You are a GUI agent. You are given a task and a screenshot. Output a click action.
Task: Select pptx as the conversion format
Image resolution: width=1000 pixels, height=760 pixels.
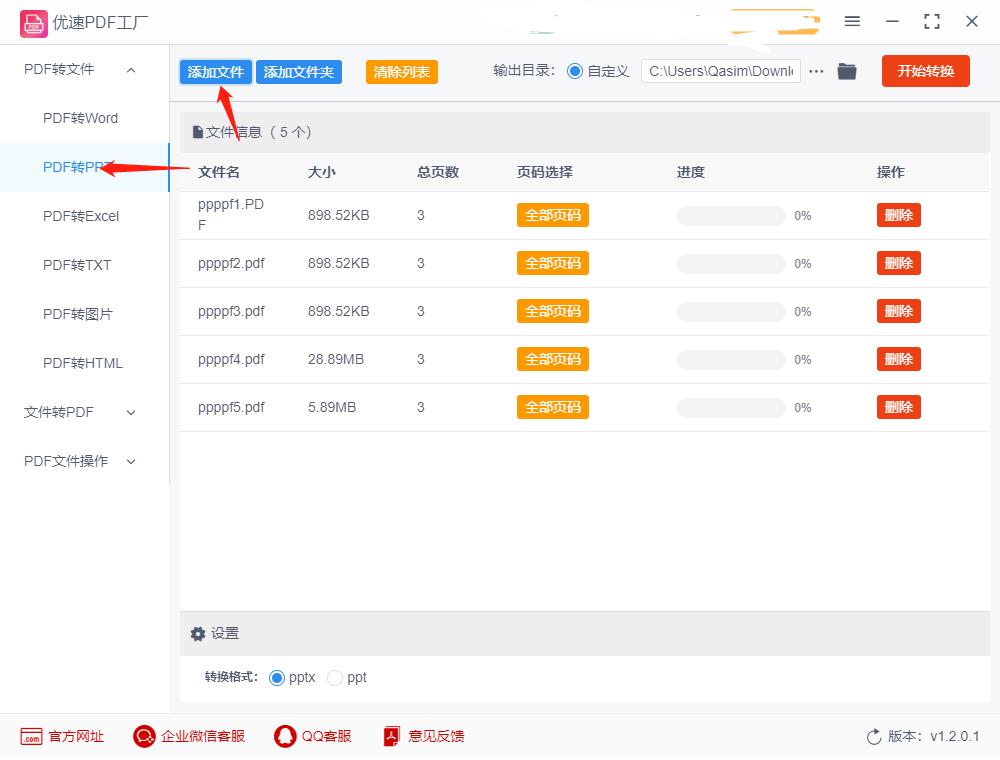point(276,678)
